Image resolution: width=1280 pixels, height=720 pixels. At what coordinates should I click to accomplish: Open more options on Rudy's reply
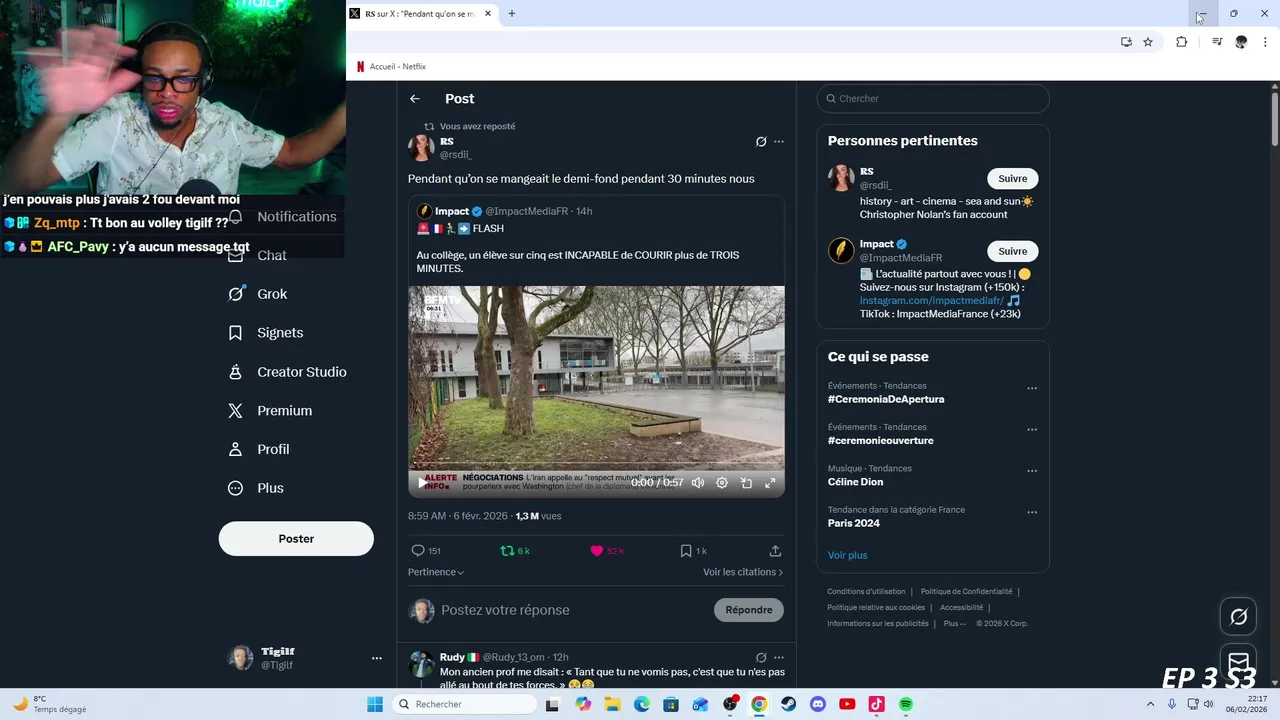click(779, 657)
